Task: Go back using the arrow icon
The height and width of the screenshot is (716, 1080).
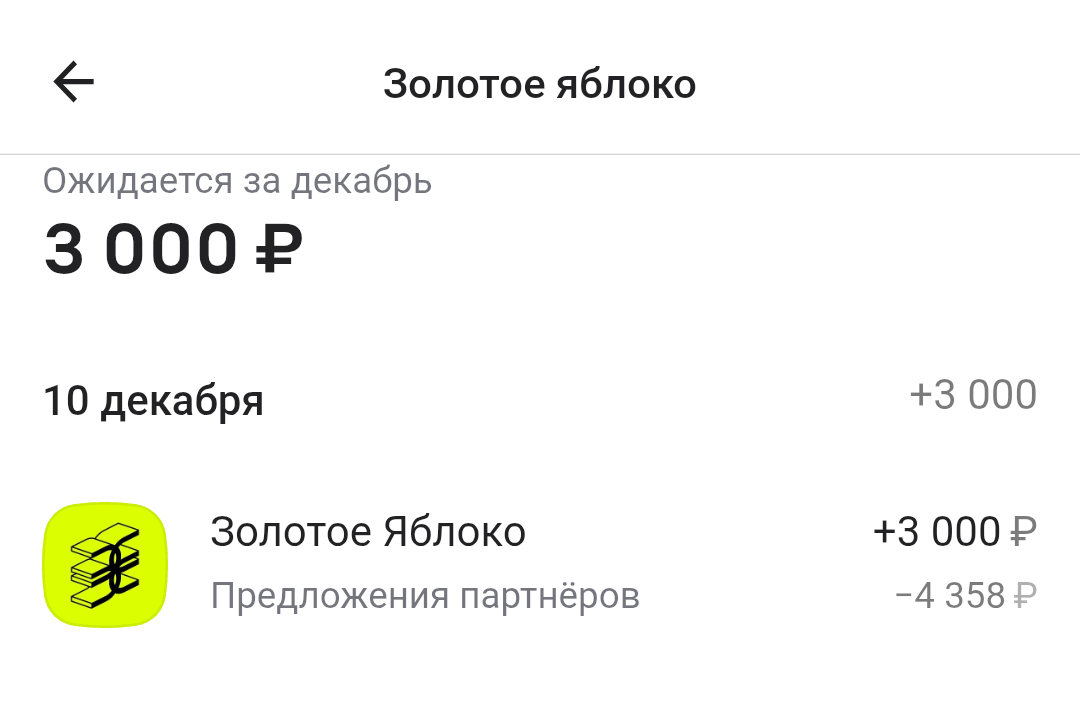Action: pos(74,83)
